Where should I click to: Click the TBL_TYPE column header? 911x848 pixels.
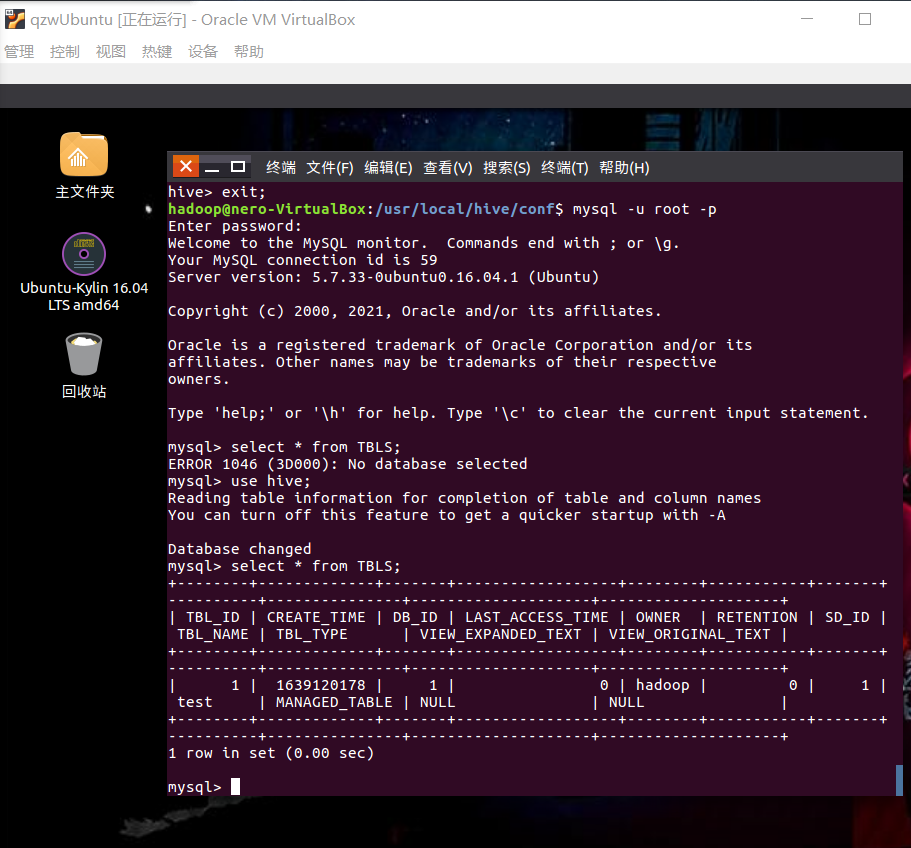click(x=311, y=634)
